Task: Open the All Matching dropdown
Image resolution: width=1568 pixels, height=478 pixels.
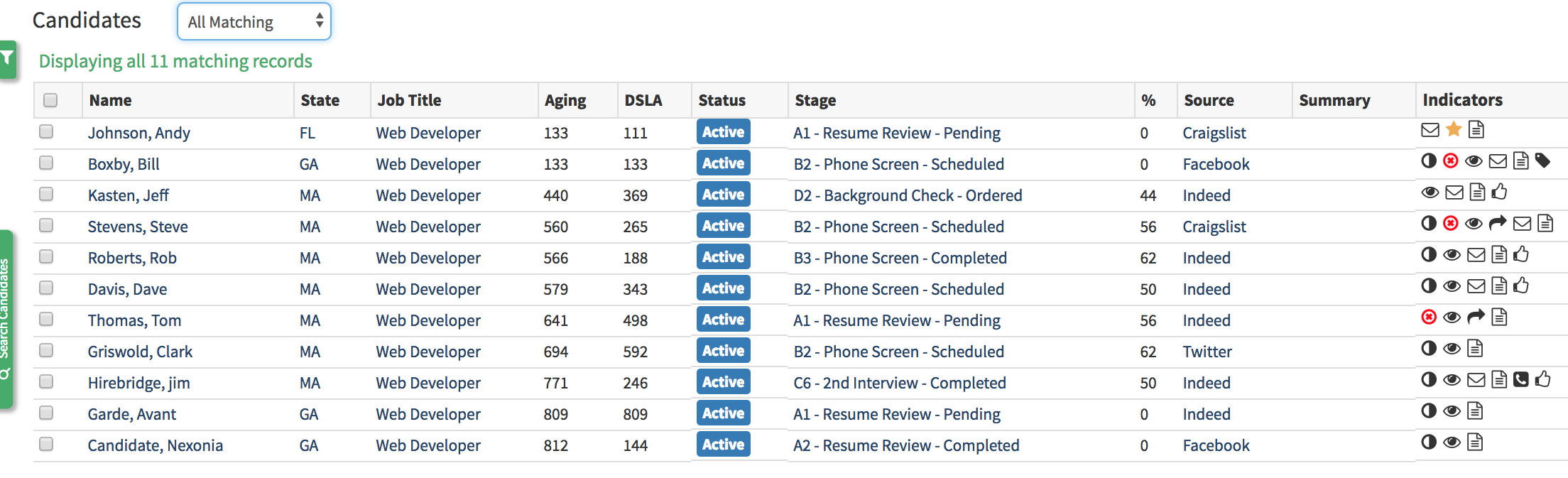Action: [254, 22]
